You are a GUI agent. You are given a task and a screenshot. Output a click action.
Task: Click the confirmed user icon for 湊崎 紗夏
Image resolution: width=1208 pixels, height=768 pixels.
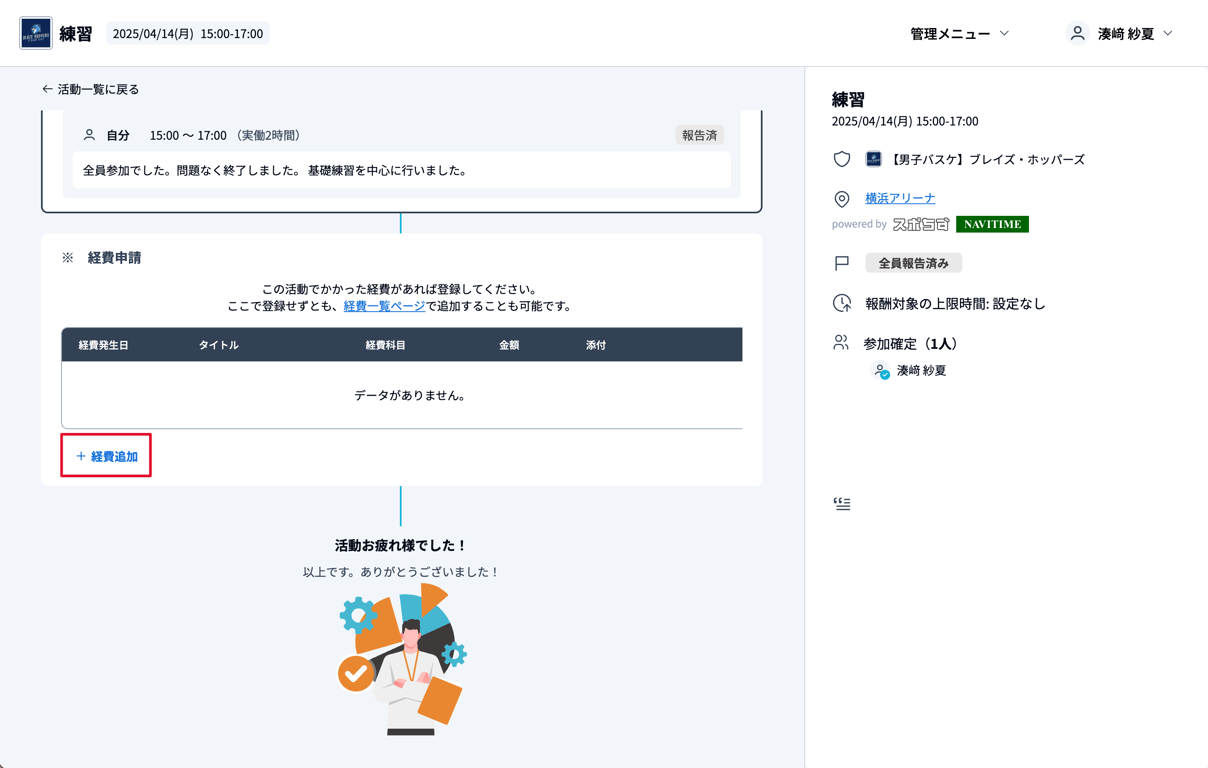tap(881, 371)
